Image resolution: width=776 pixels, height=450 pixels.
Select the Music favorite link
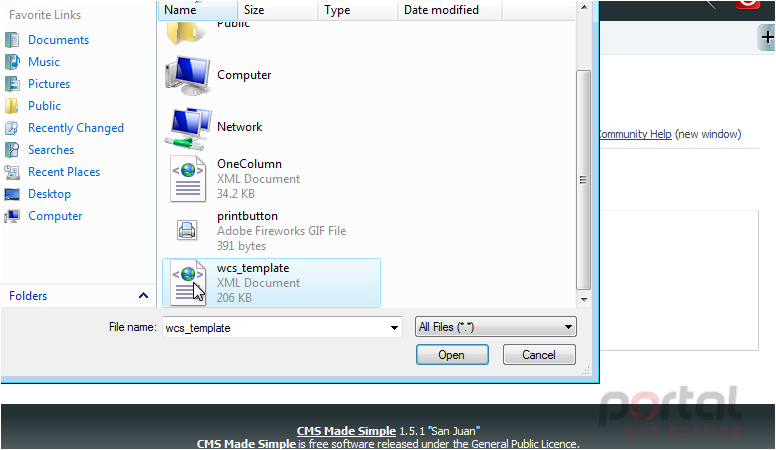click(44, 62)
